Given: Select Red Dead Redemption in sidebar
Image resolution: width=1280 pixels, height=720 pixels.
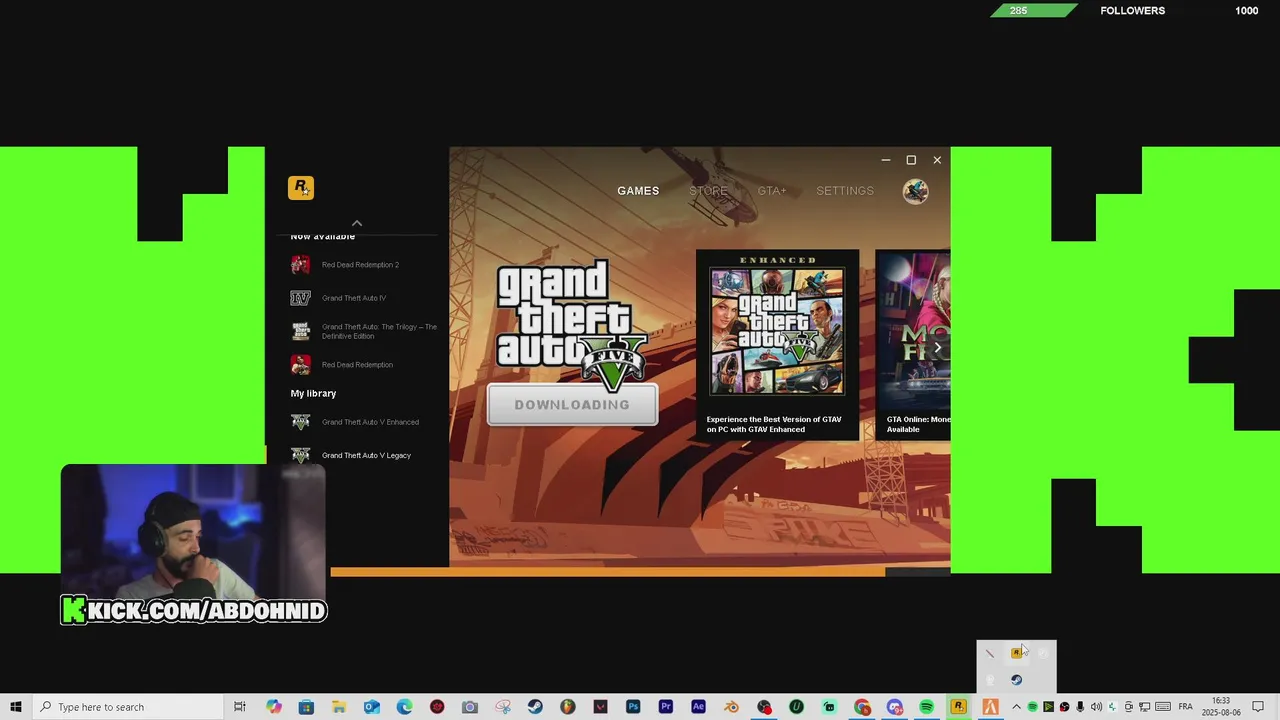Looking at the screenshot, I should point(357,365).
